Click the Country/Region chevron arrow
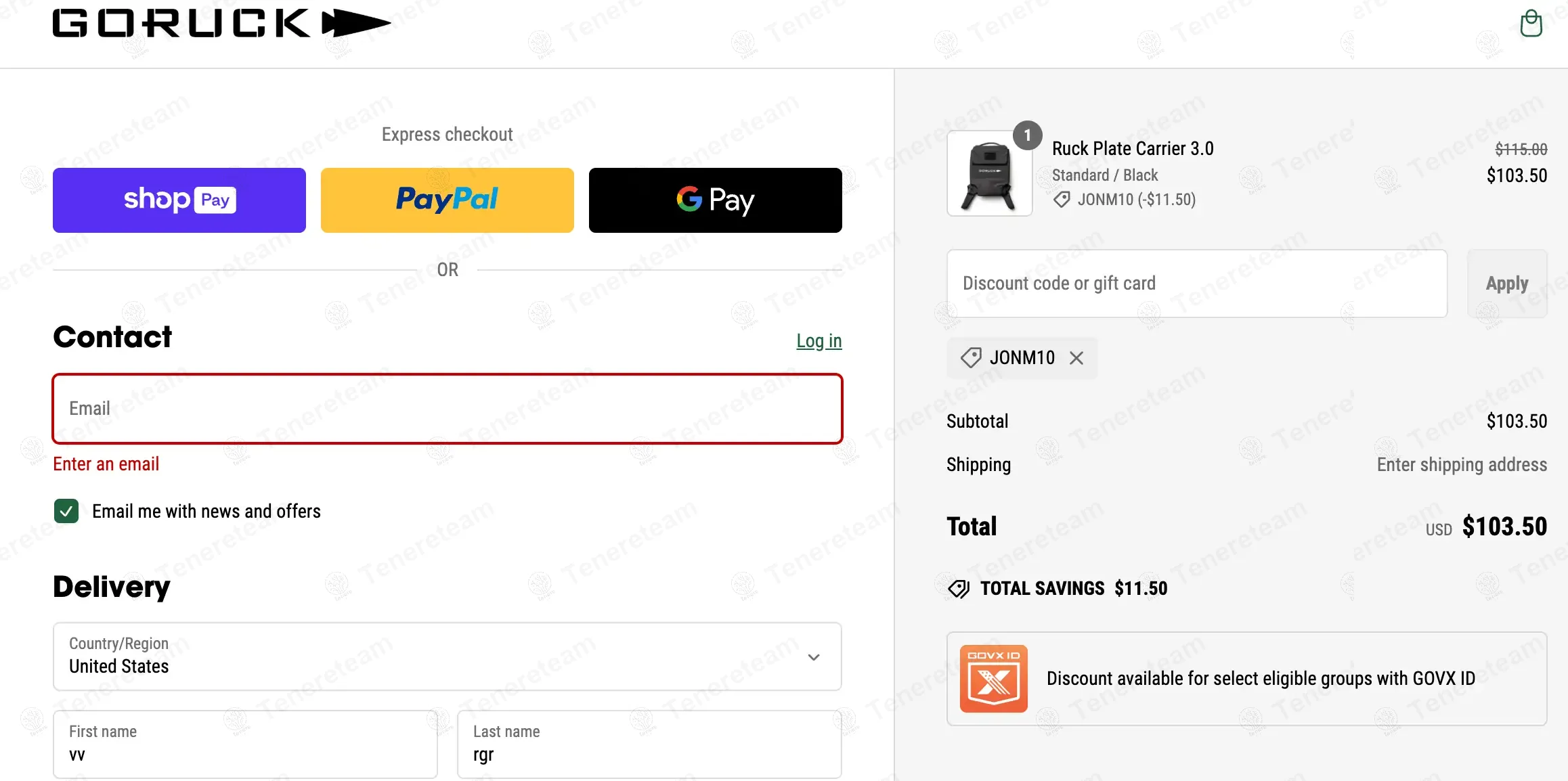 814,657
